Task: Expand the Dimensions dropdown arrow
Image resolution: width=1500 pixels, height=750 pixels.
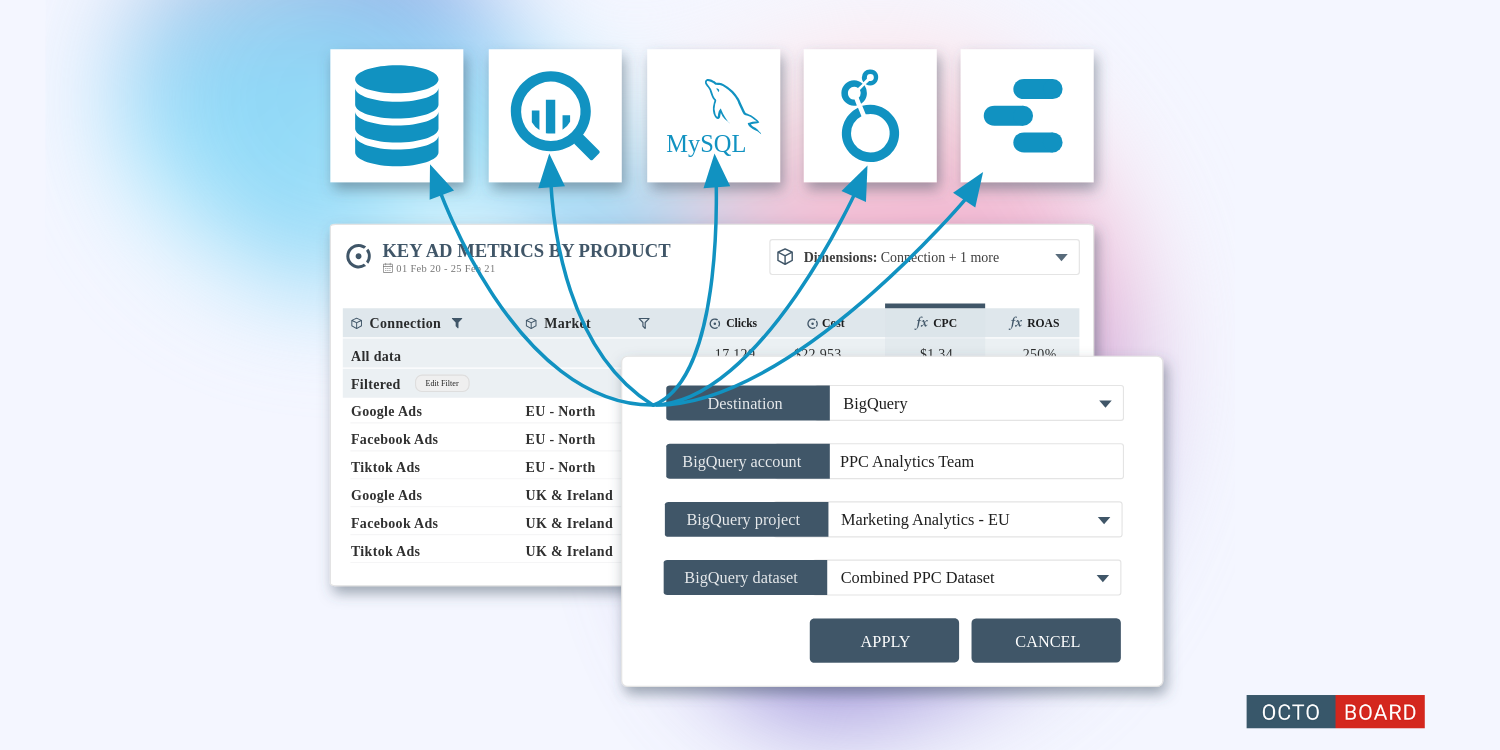Action: point(1062,258)
